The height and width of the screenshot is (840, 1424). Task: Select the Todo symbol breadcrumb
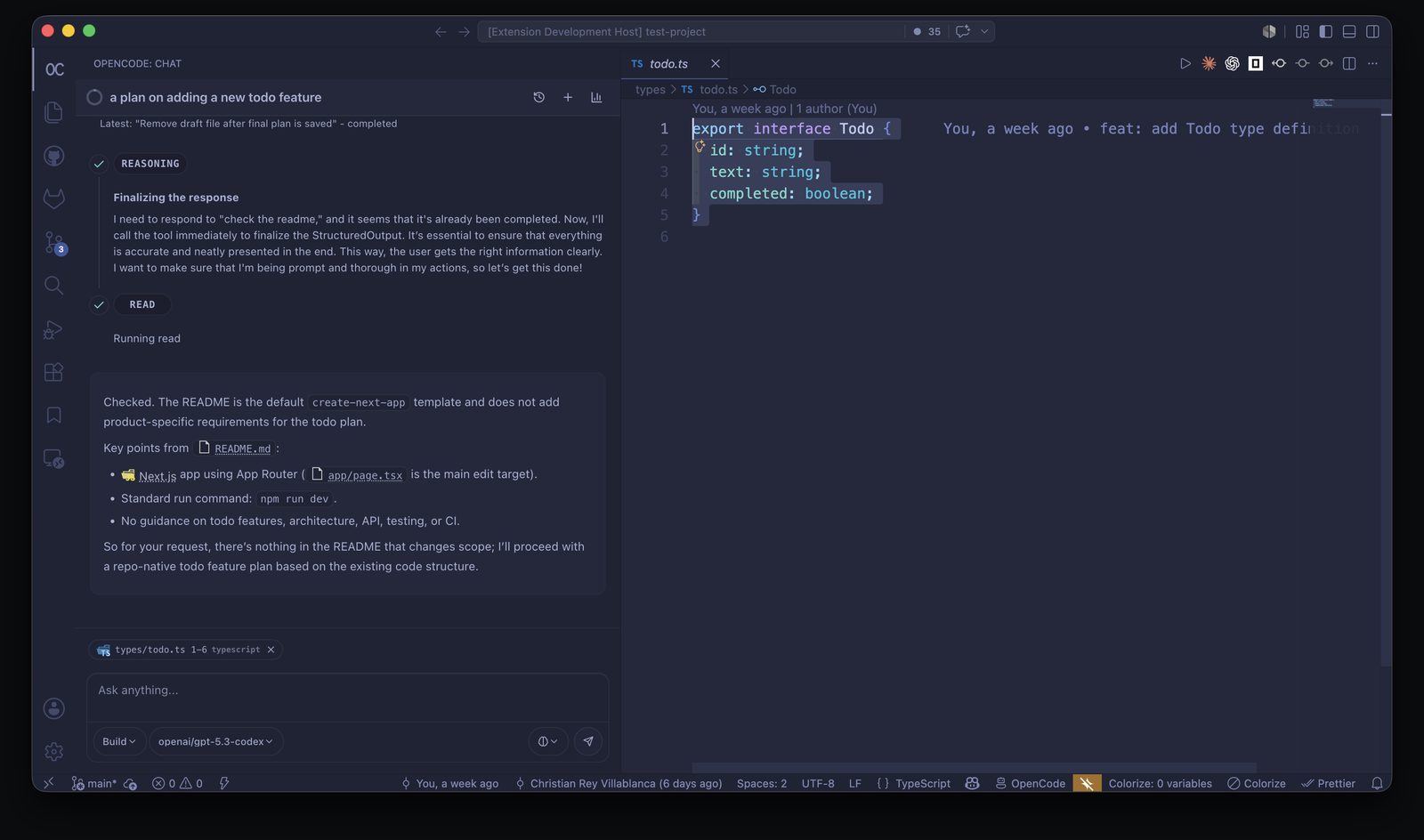click(774, 90)
